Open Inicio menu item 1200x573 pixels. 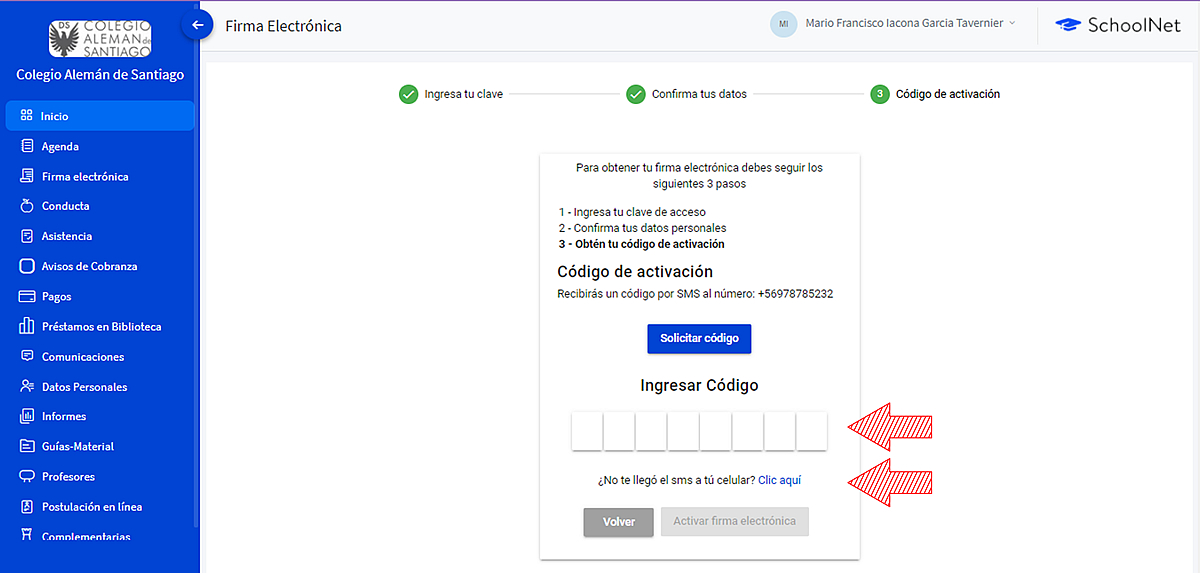pos(100,116)
